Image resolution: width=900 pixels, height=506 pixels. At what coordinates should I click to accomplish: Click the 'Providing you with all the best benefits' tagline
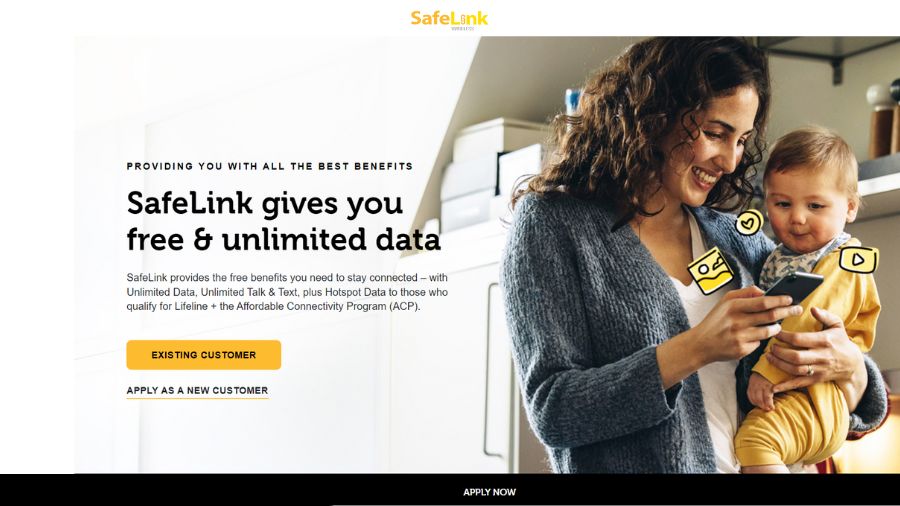pos(270,166)
